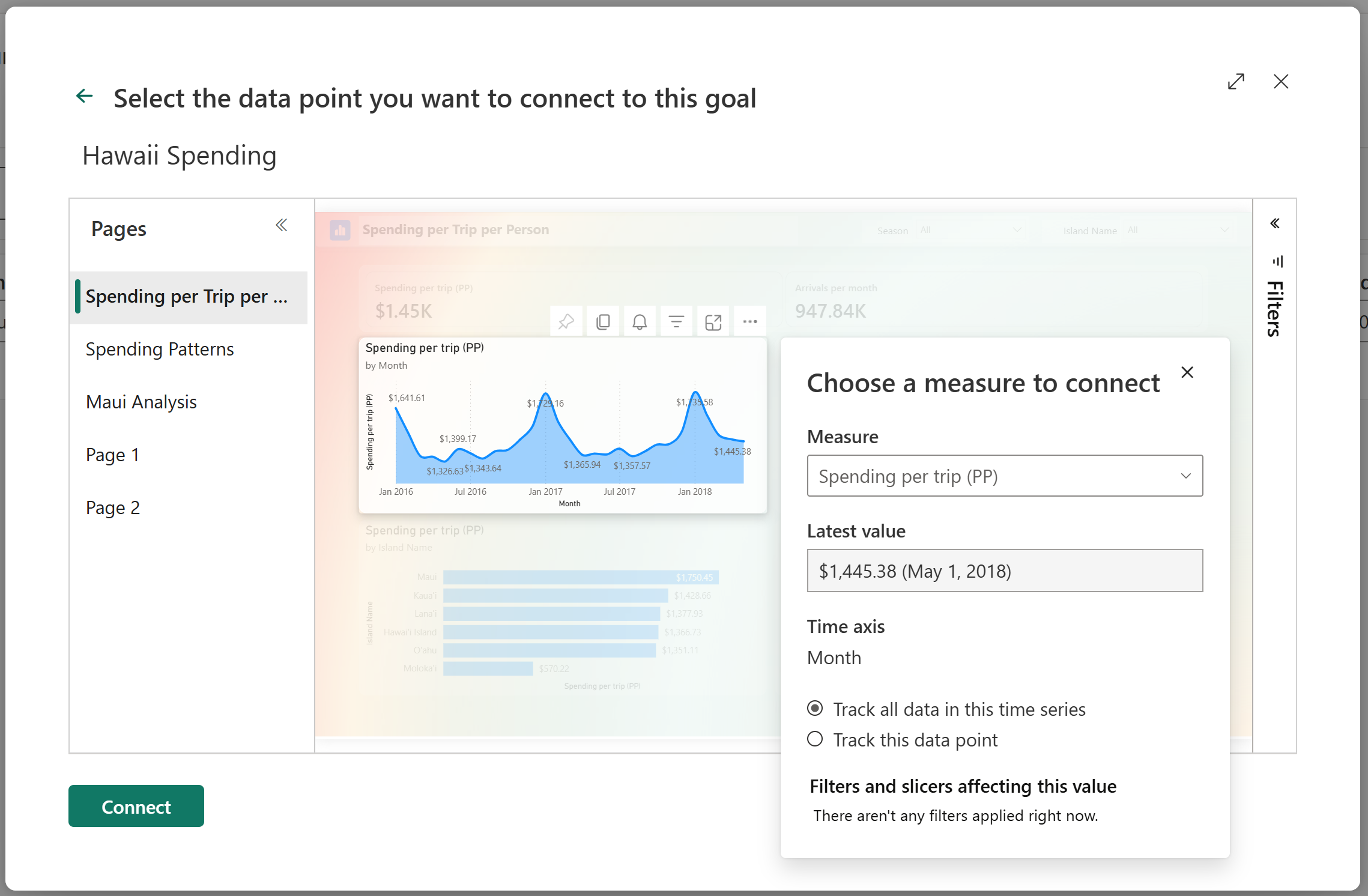1368x896 pixels.
Task: Open the Island Name slicer dropdown
Action: tap(1179, 230)
